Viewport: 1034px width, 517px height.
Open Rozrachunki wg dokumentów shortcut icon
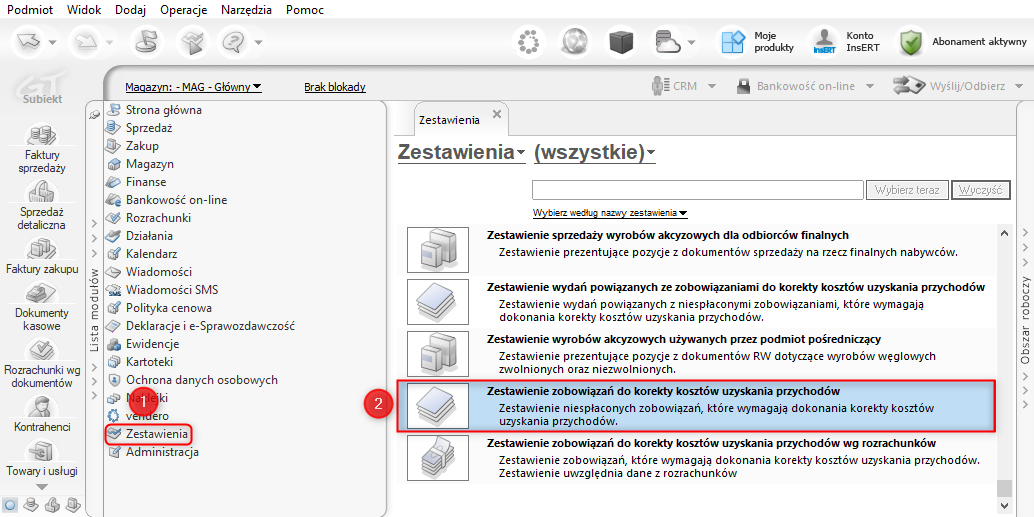click(x=42, y=351)
